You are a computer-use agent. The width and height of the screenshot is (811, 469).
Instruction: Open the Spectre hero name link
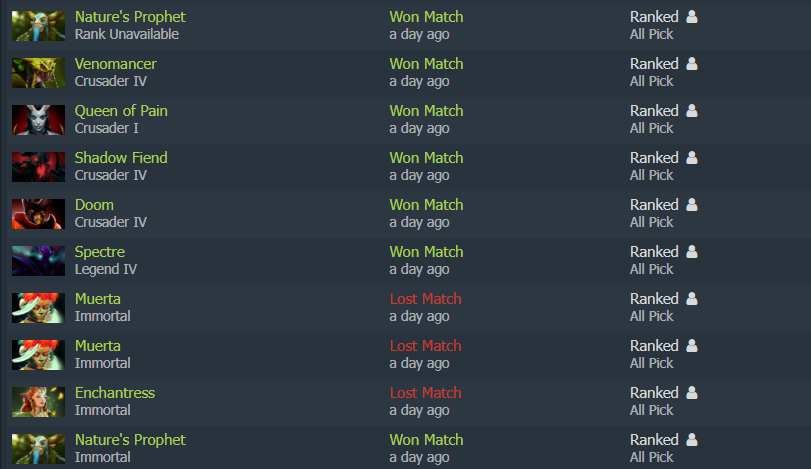point(100,252)
